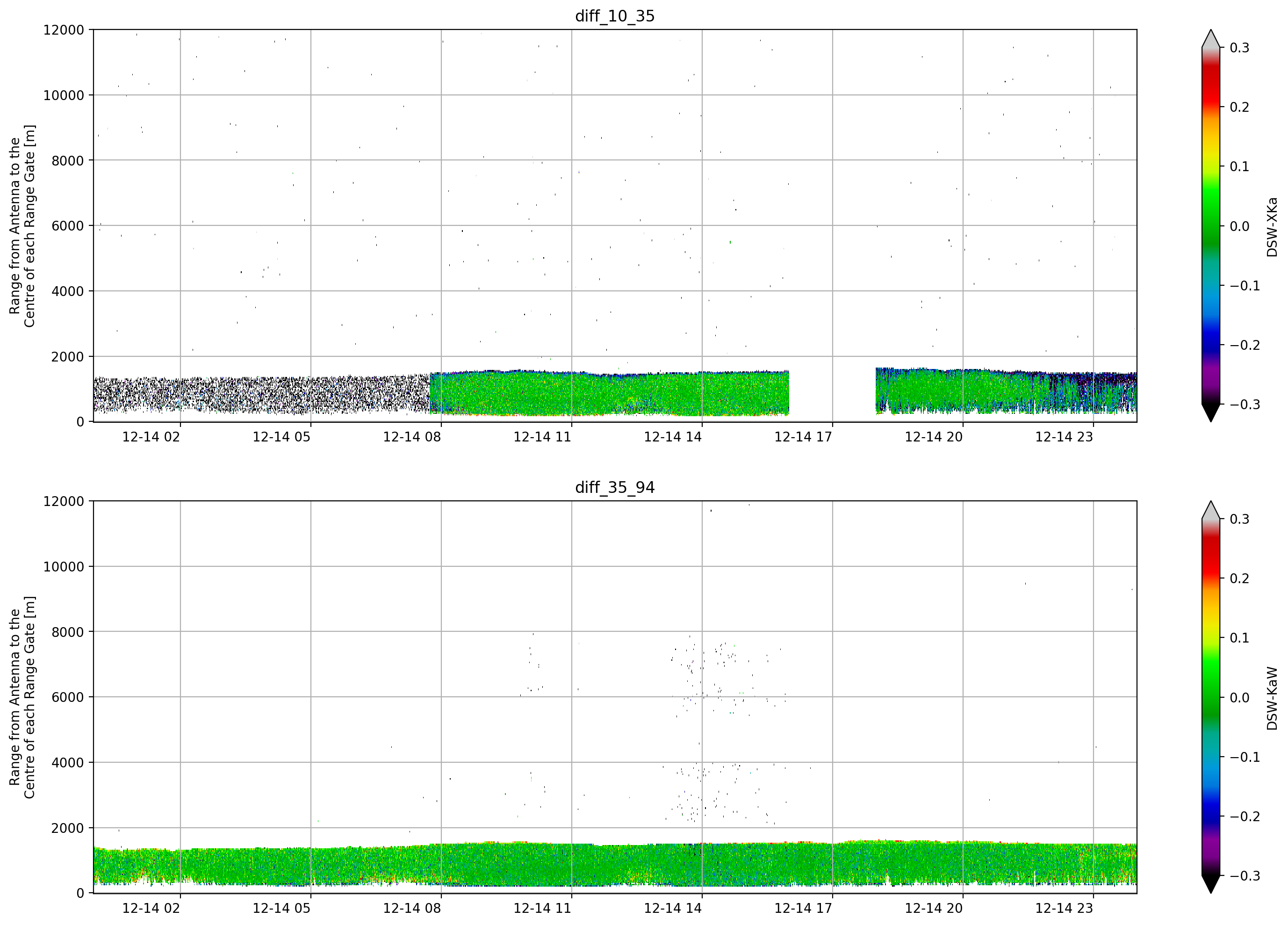Click '12-14 05' x-tick under diff_10_35
The height and width of the screenshot is (925, 1288).
(x=282, y=437)
